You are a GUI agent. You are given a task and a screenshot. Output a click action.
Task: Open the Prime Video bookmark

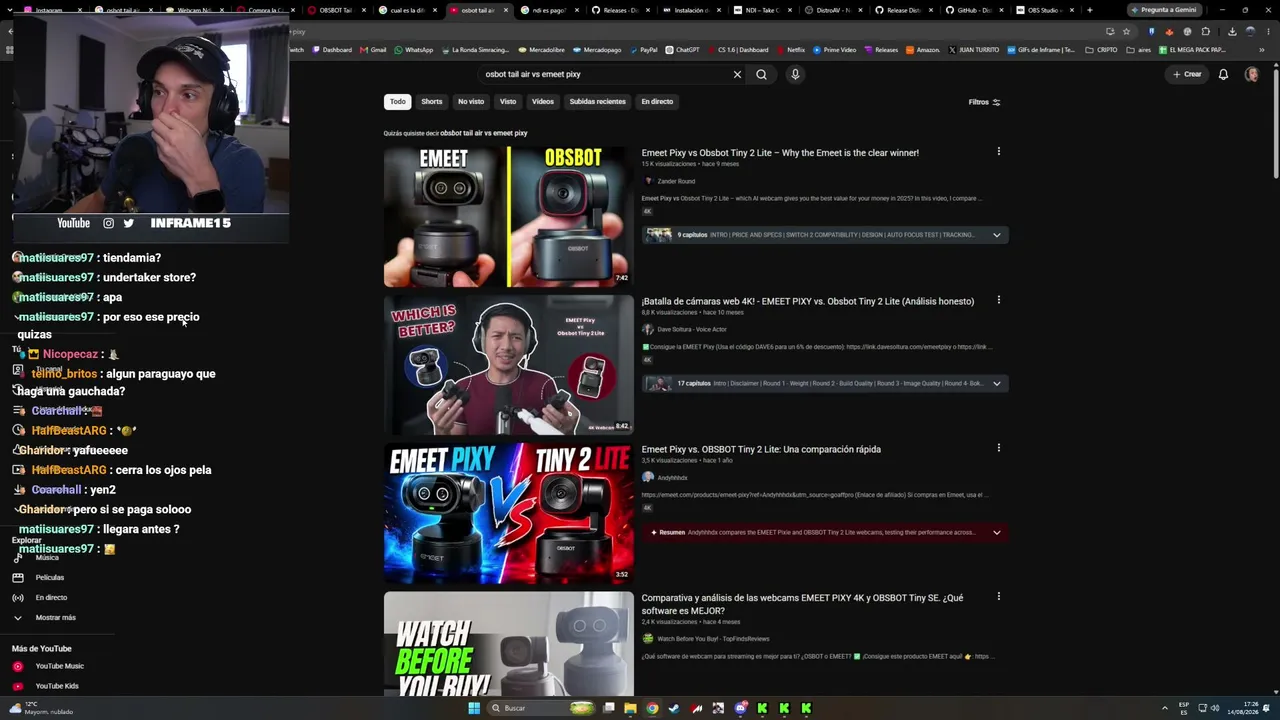point(834,50)
